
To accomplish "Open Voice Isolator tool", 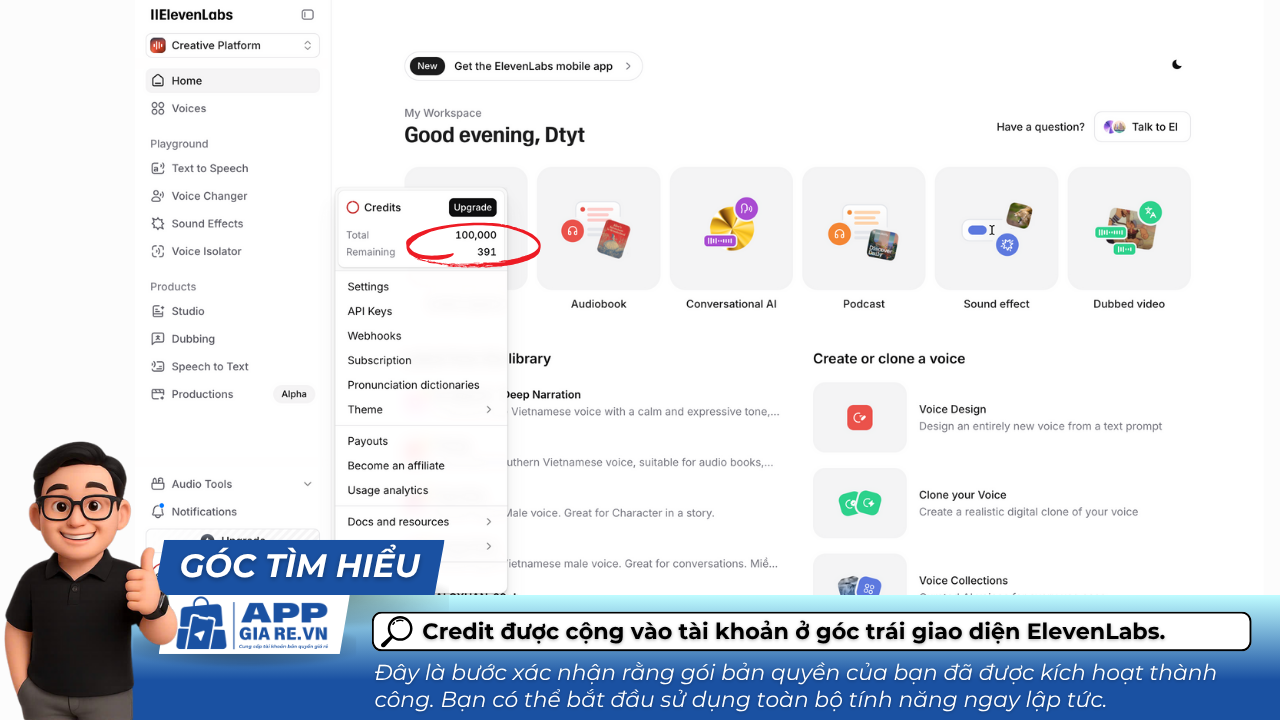I will [x=232, y=251].
